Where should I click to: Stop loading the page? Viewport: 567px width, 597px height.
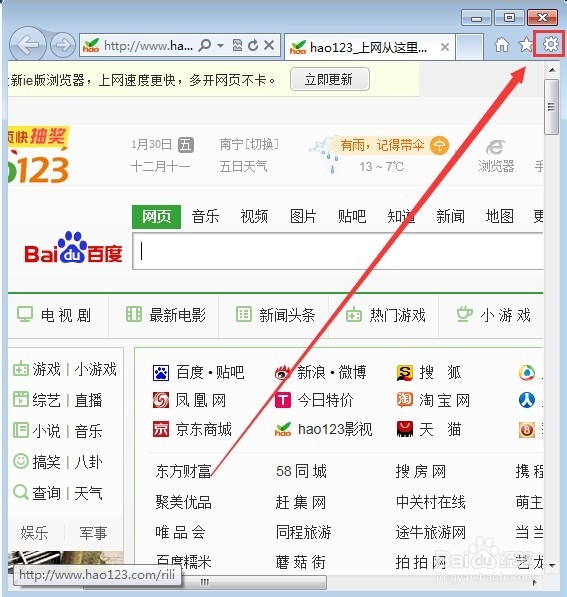point(269,45)
